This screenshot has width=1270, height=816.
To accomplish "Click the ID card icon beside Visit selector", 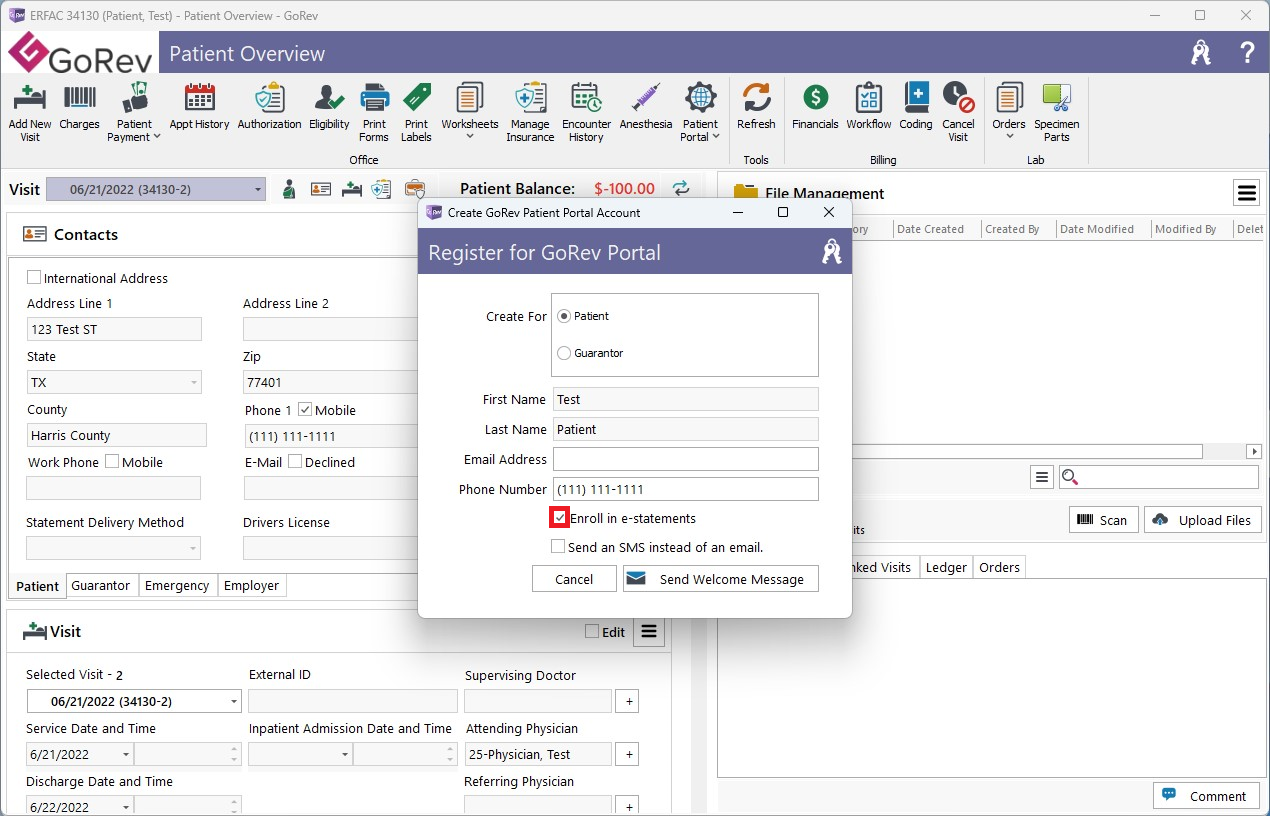I will pyautogui.click(x=320, y=189).
